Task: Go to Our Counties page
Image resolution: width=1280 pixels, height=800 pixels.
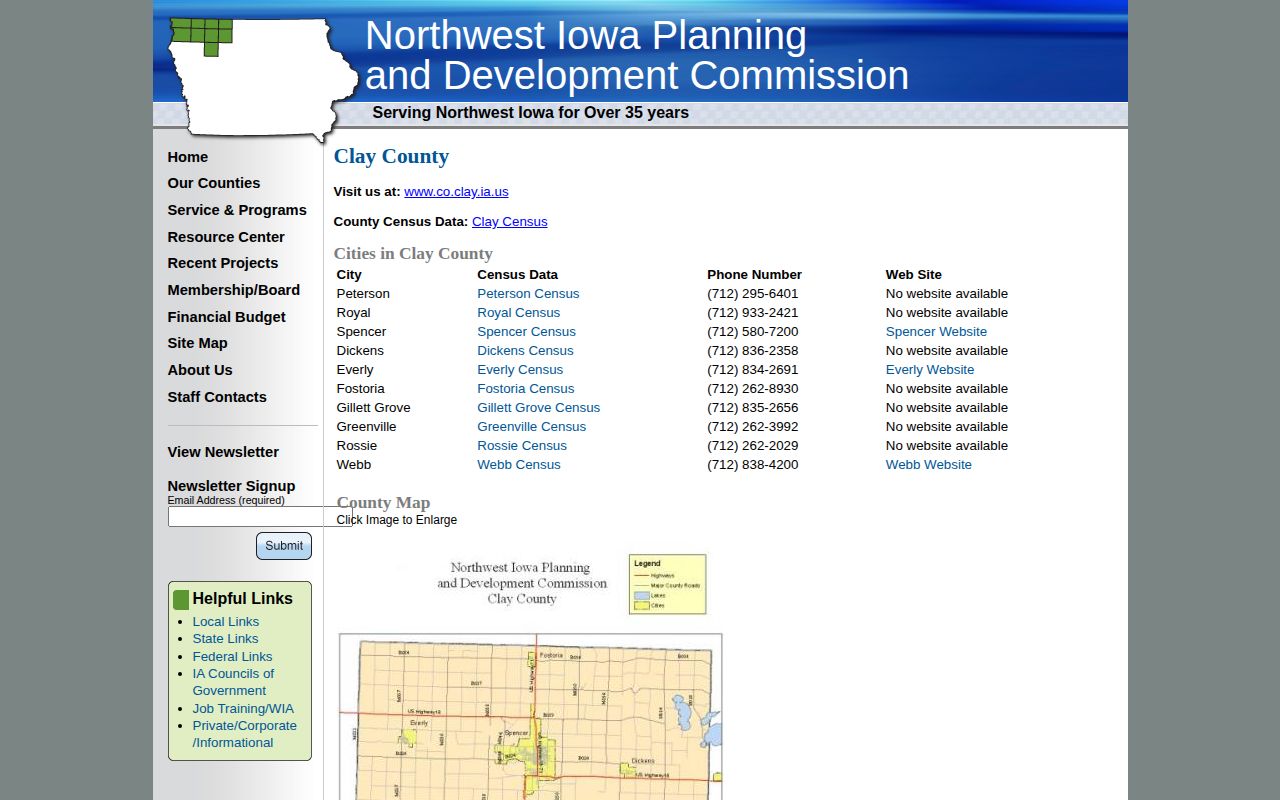Action: 214,183
